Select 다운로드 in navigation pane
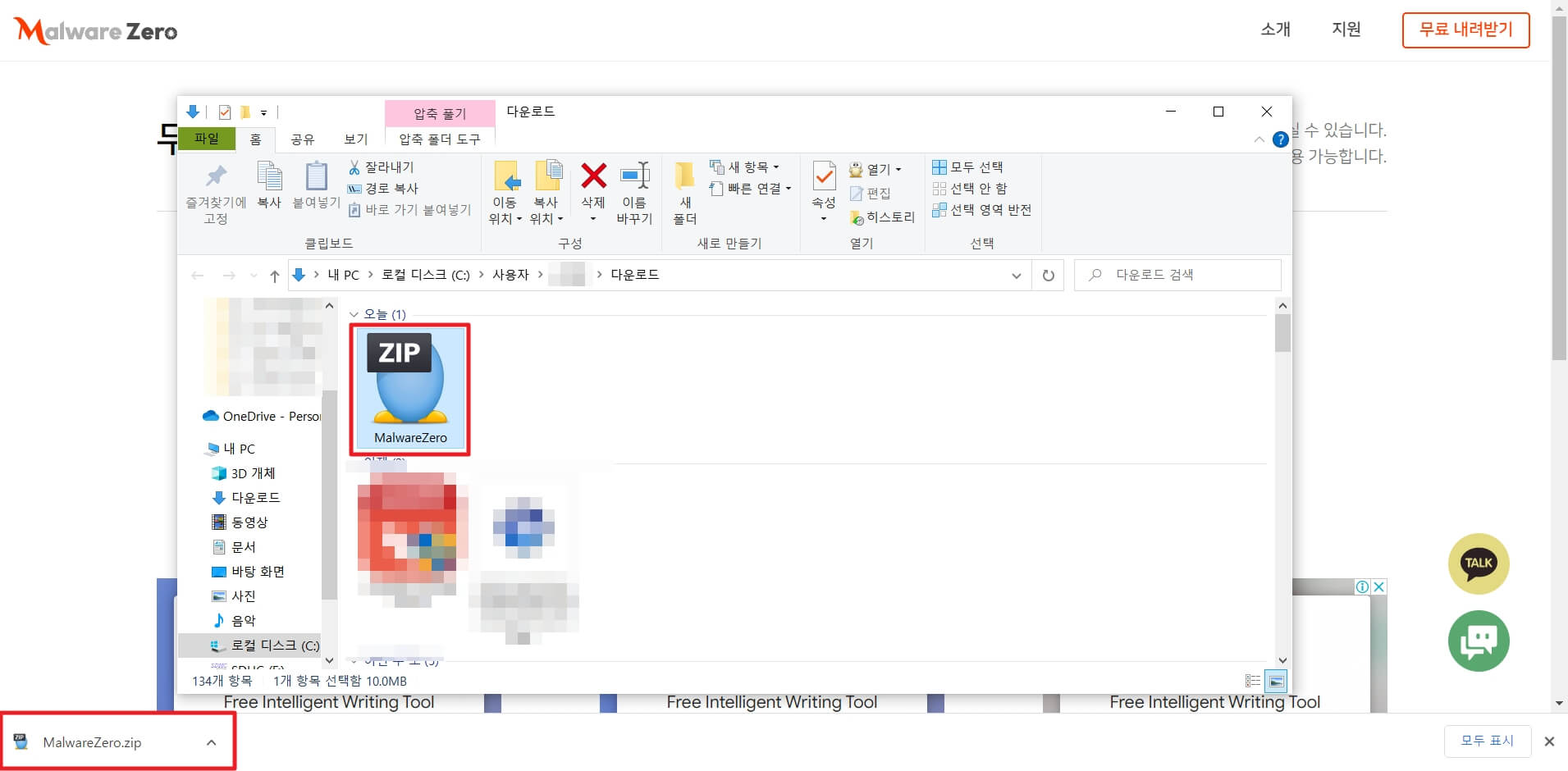This screenshot has height=771, width=1568. 245,498
